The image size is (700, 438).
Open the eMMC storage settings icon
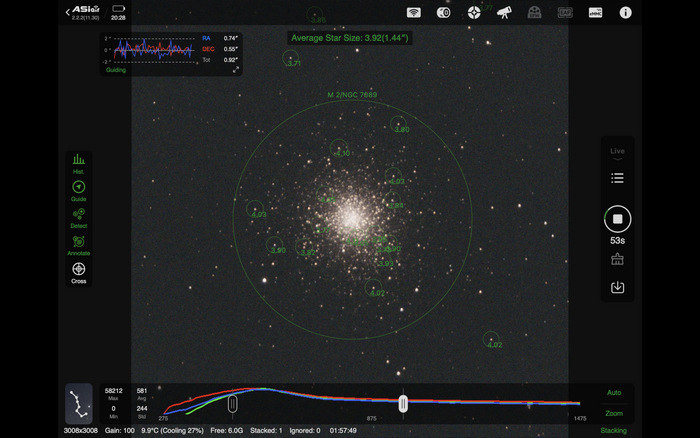coord(595,13)
